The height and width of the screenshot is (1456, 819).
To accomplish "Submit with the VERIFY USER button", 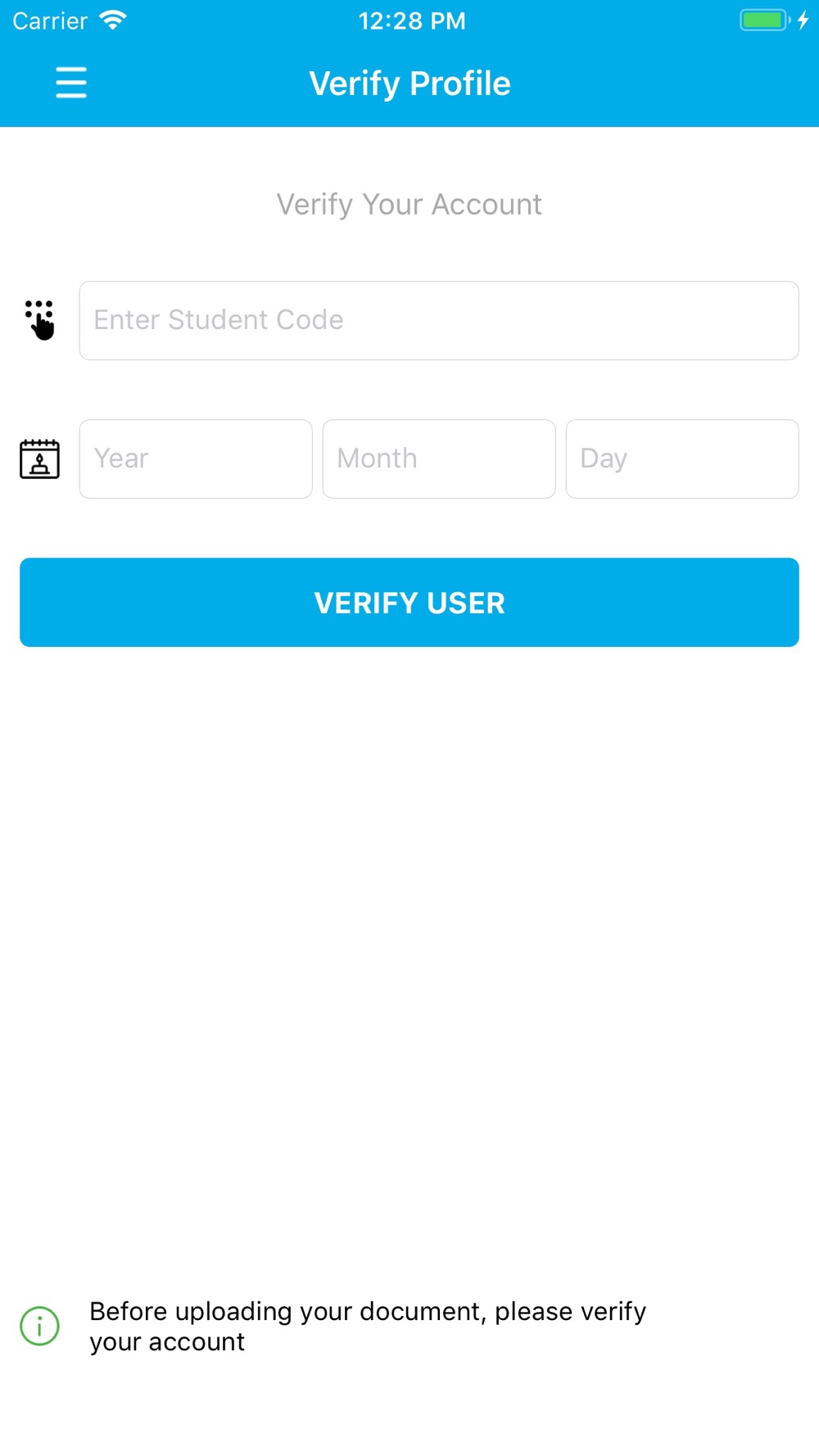I will pyautogui.click(x=409, y=603).
